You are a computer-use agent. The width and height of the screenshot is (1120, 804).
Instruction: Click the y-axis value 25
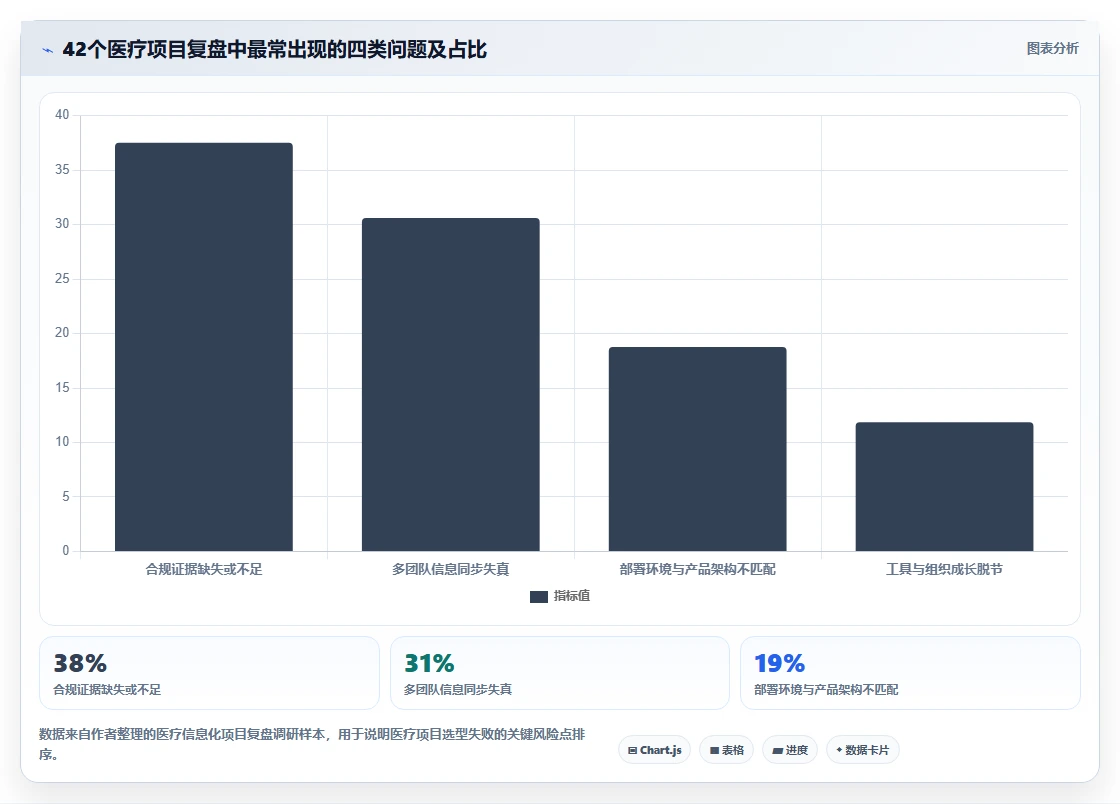[x=62, y=278]
